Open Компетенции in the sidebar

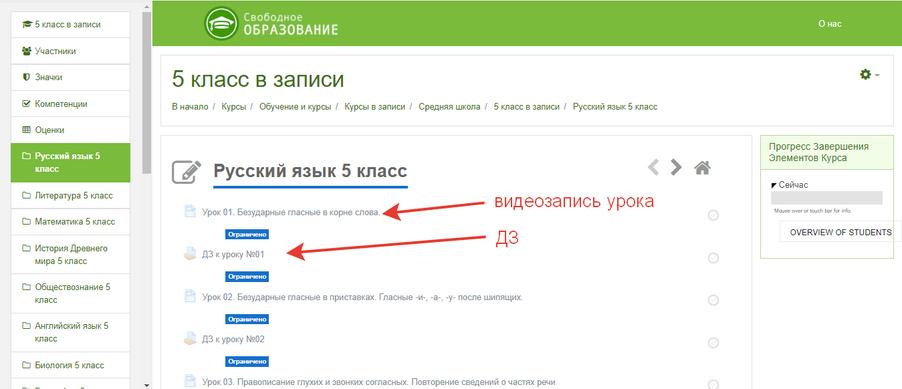pos(70,104)
